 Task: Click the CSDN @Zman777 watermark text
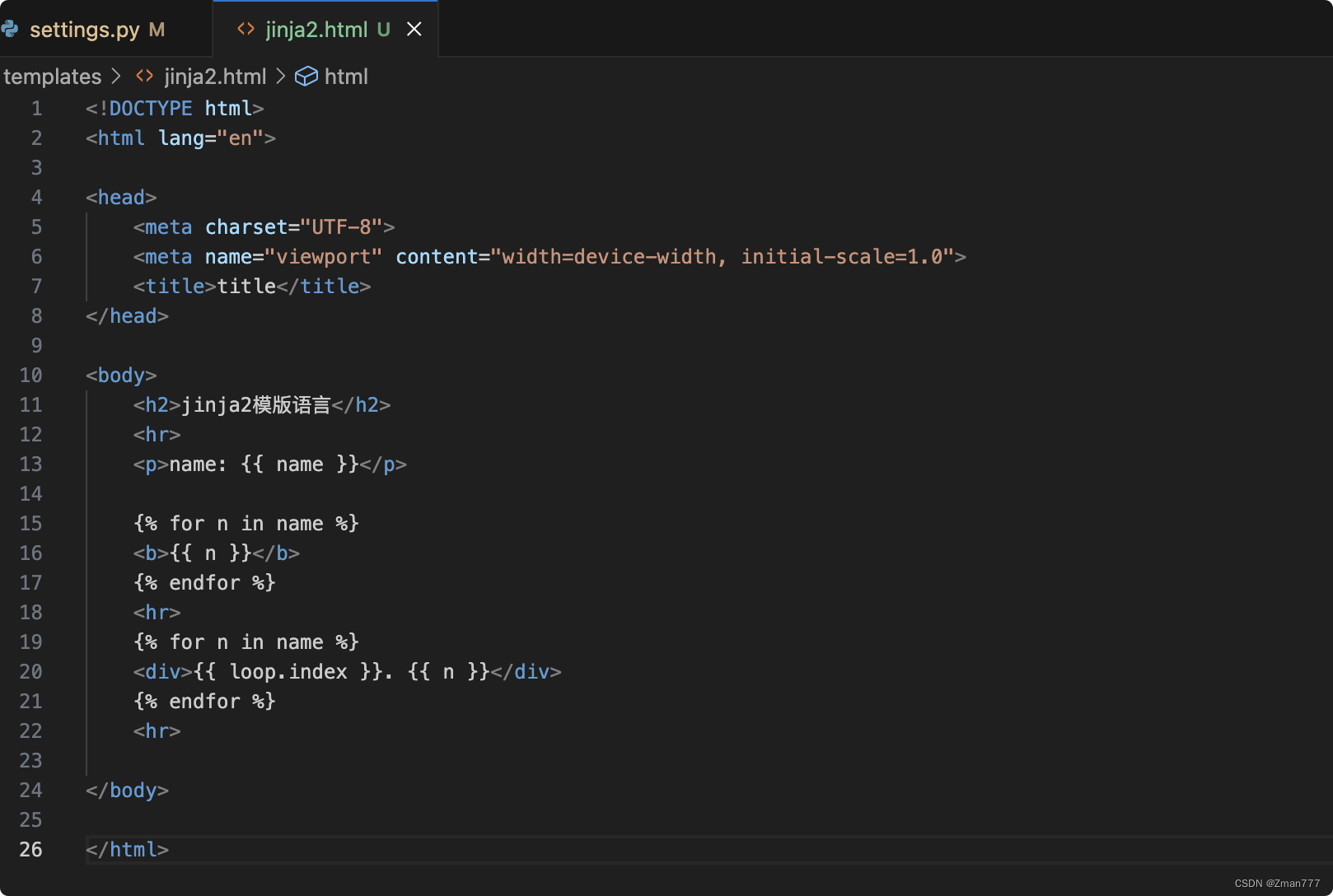click(x=1275, y=881)
